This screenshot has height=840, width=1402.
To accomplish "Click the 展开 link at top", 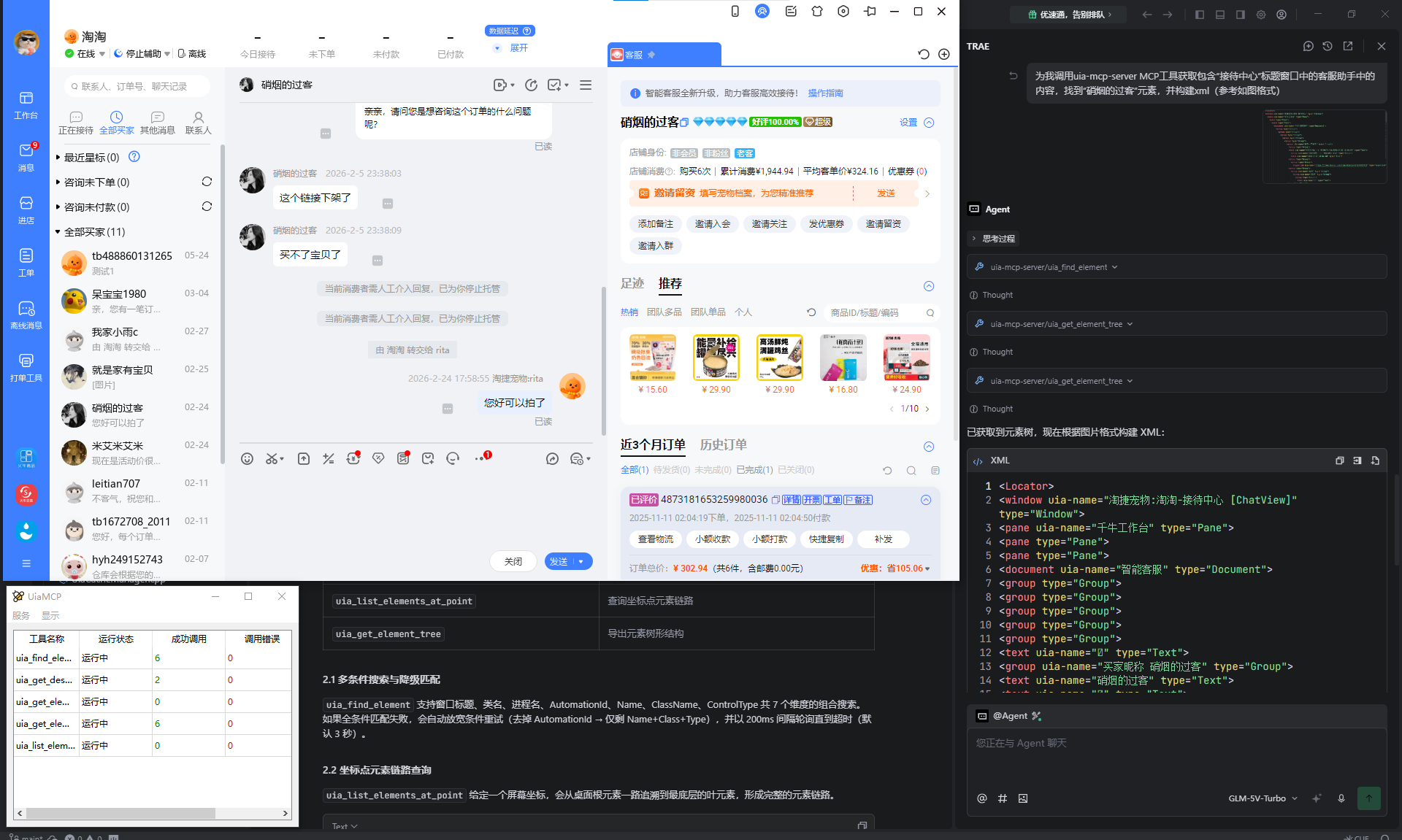I will pyautogui.click(x=518, y=48).
